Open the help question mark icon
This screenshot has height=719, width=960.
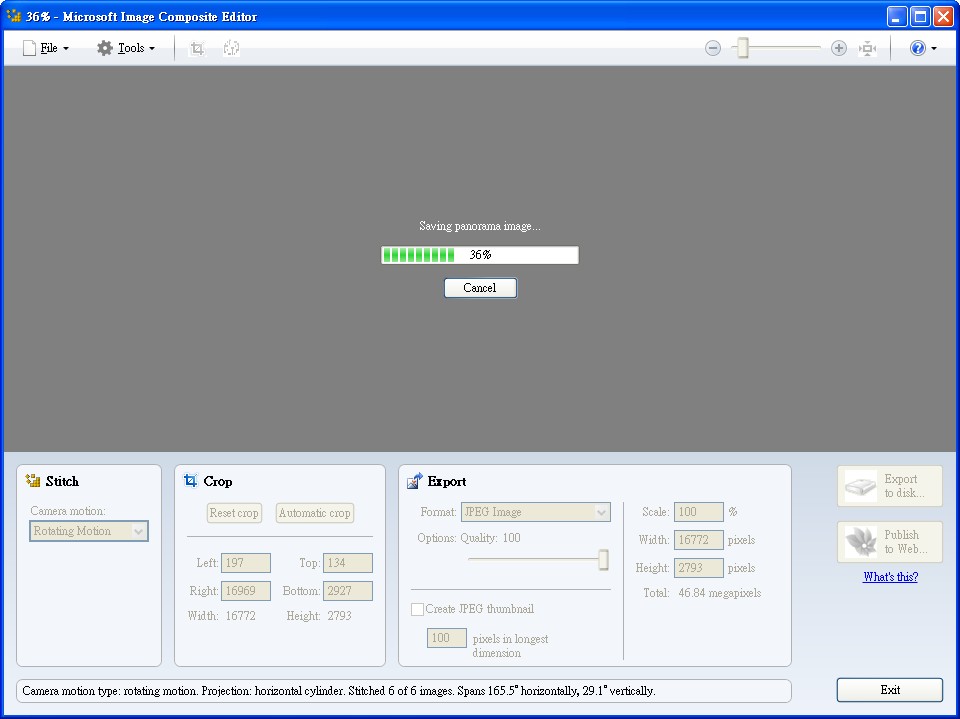pos(917,48)
